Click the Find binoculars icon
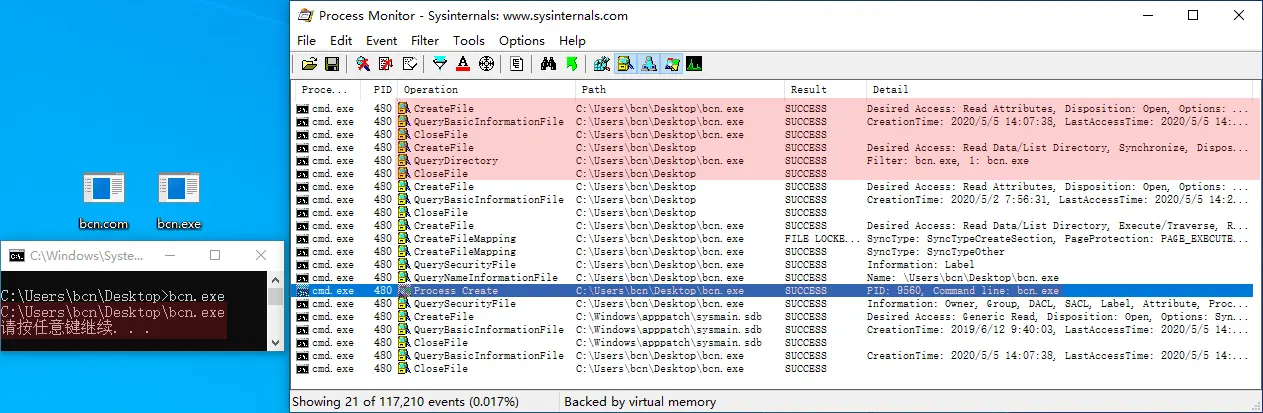 548,64
